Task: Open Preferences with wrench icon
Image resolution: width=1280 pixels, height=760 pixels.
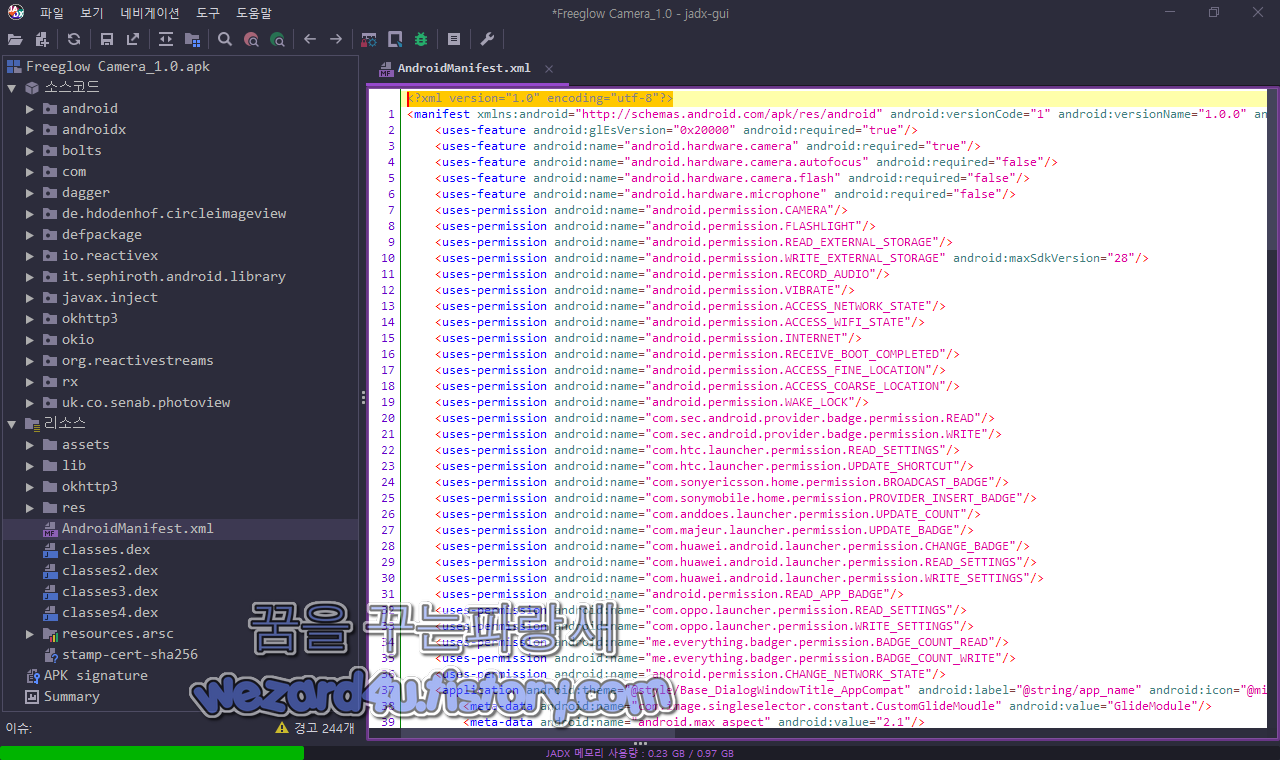Action: coord(487,39)
